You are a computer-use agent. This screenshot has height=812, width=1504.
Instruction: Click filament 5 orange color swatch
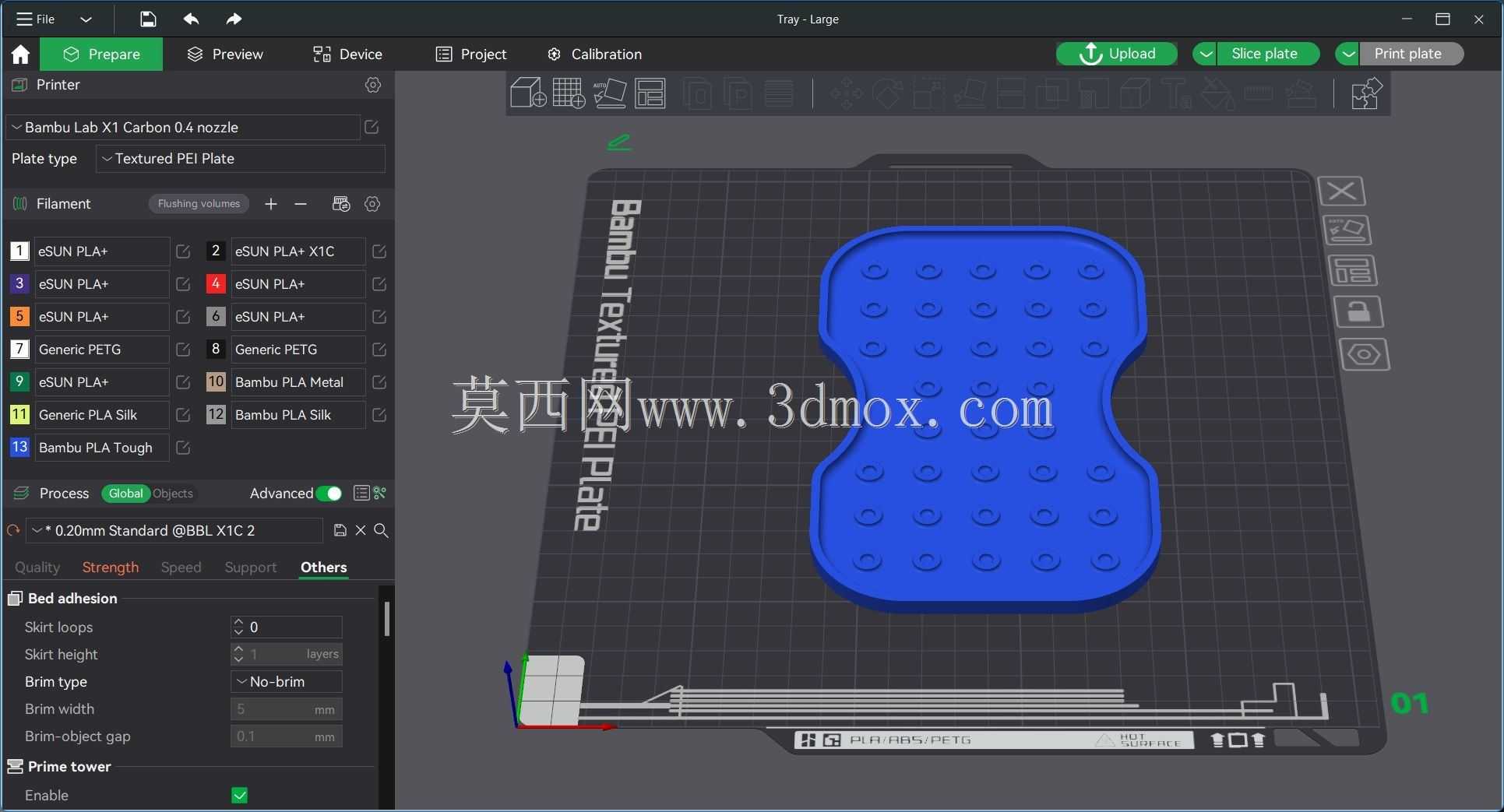click(19, 317)
